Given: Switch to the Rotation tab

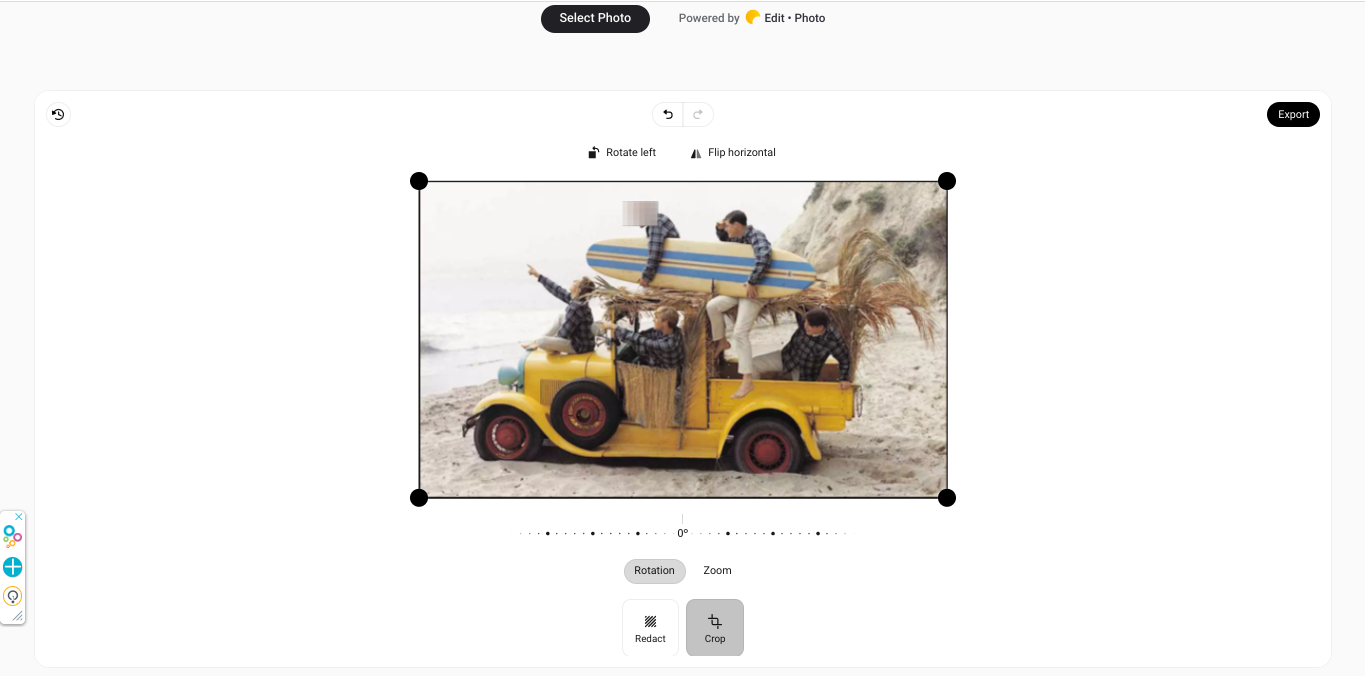Looking at the screenshot, I should [655, 571].
